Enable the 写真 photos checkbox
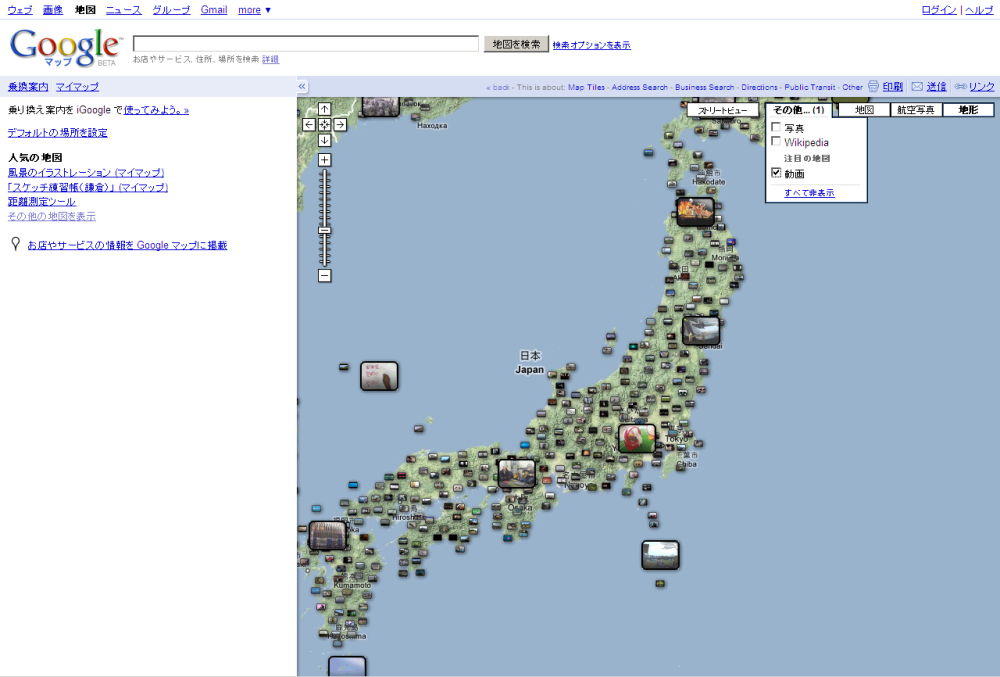 [x=776, y=127]
